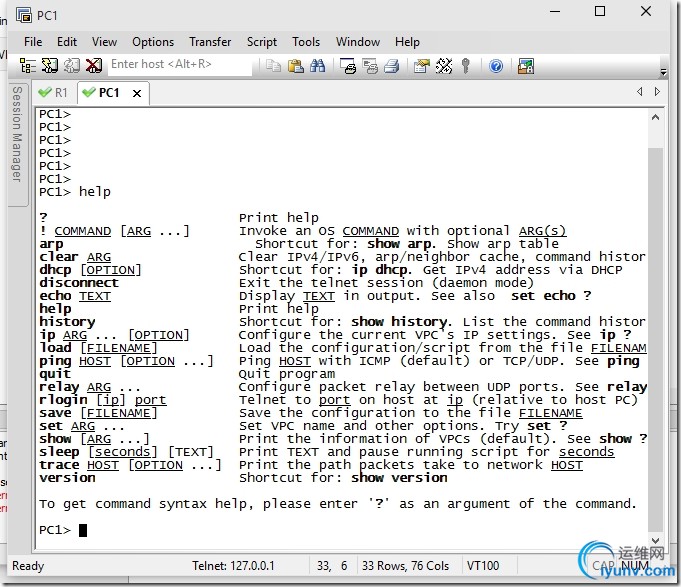Click the printer Print icon
This screenshot has height=587, width=681.
(392, 66)
